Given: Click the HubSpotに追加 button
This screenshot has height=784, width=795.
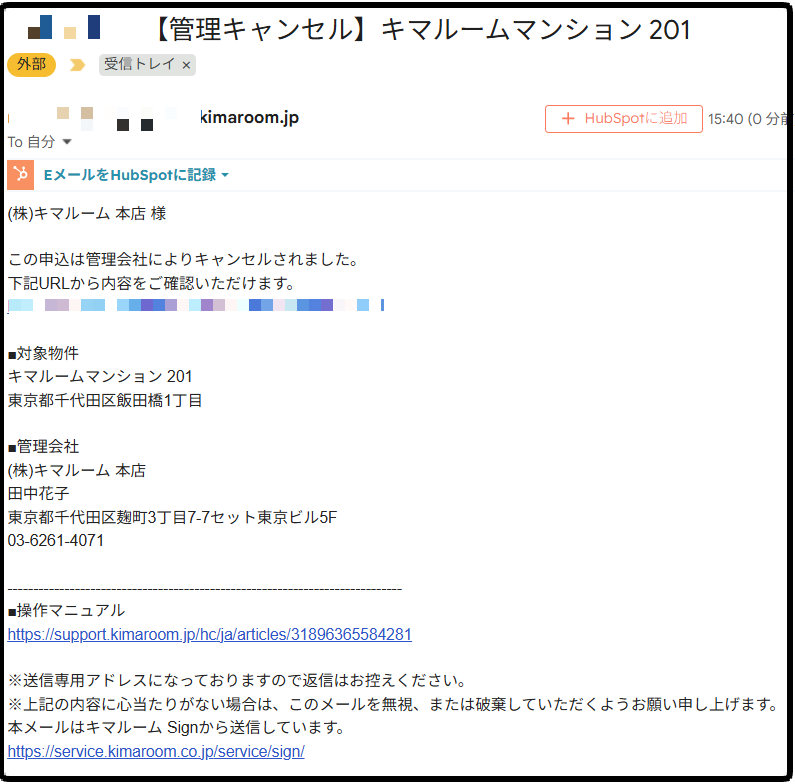Looking at the screenshot, I should point(624,119).
